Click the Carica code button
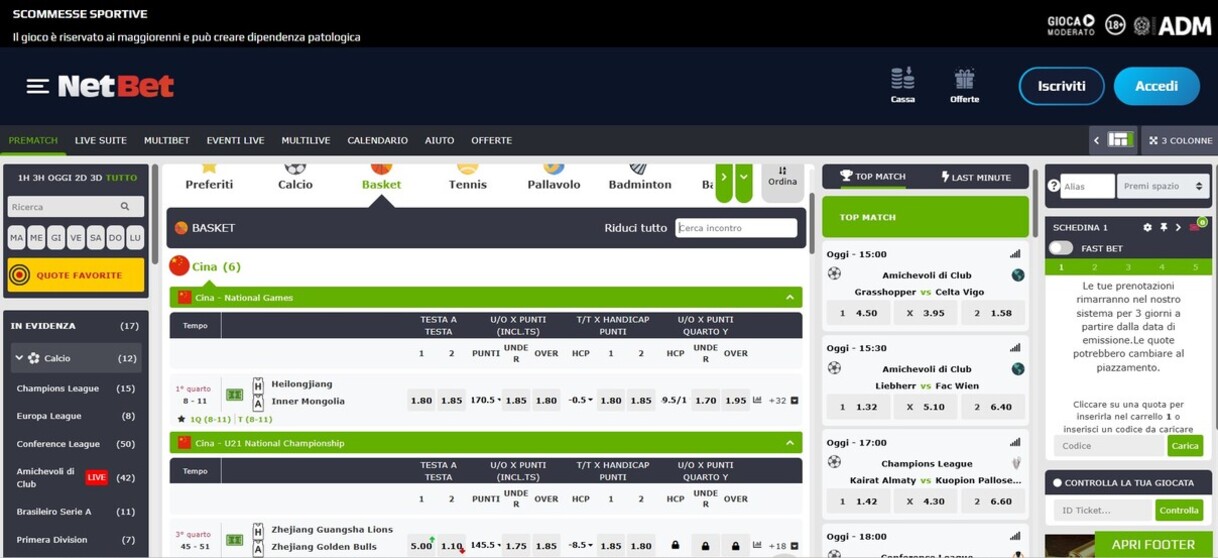 click(x=1185, y=446)
